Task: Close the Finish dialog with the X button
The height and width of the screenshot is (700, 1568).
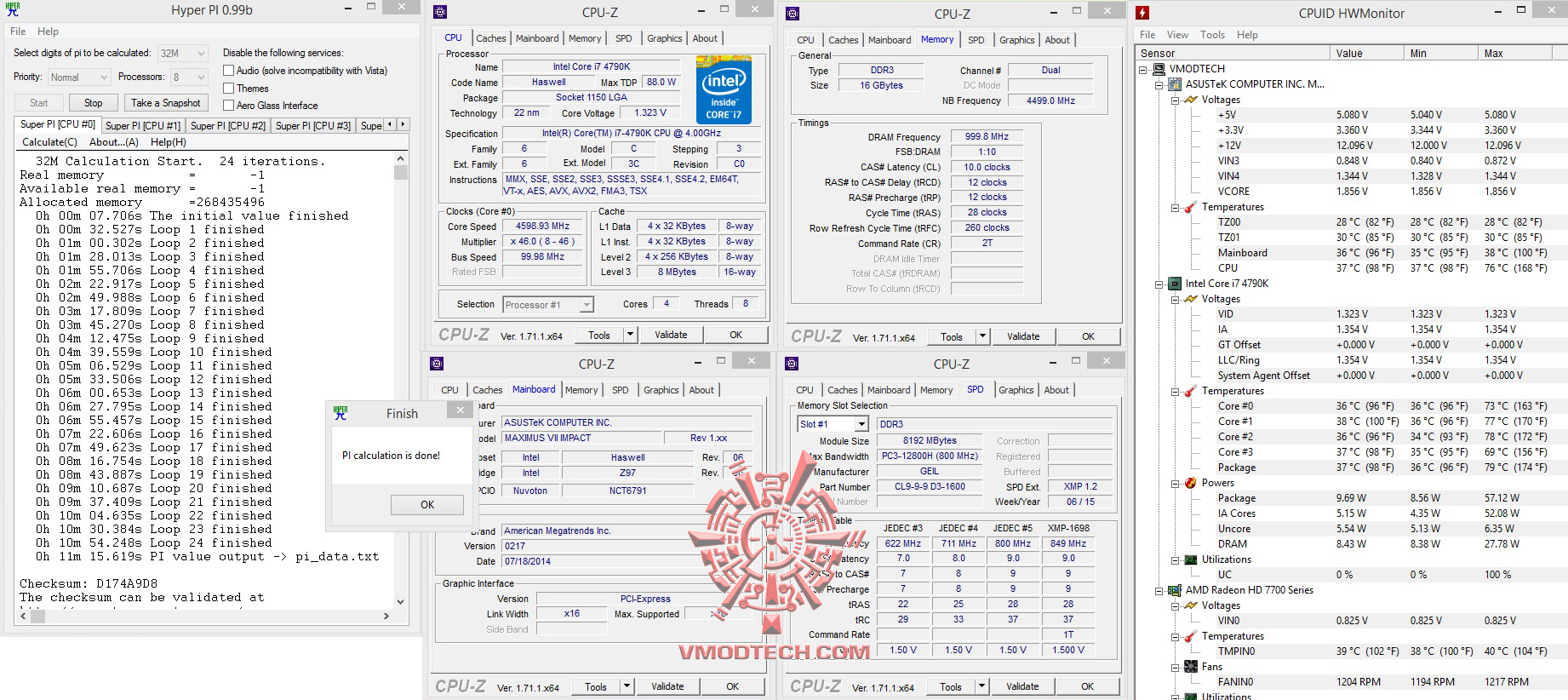Action: click(x=461, y=410)
